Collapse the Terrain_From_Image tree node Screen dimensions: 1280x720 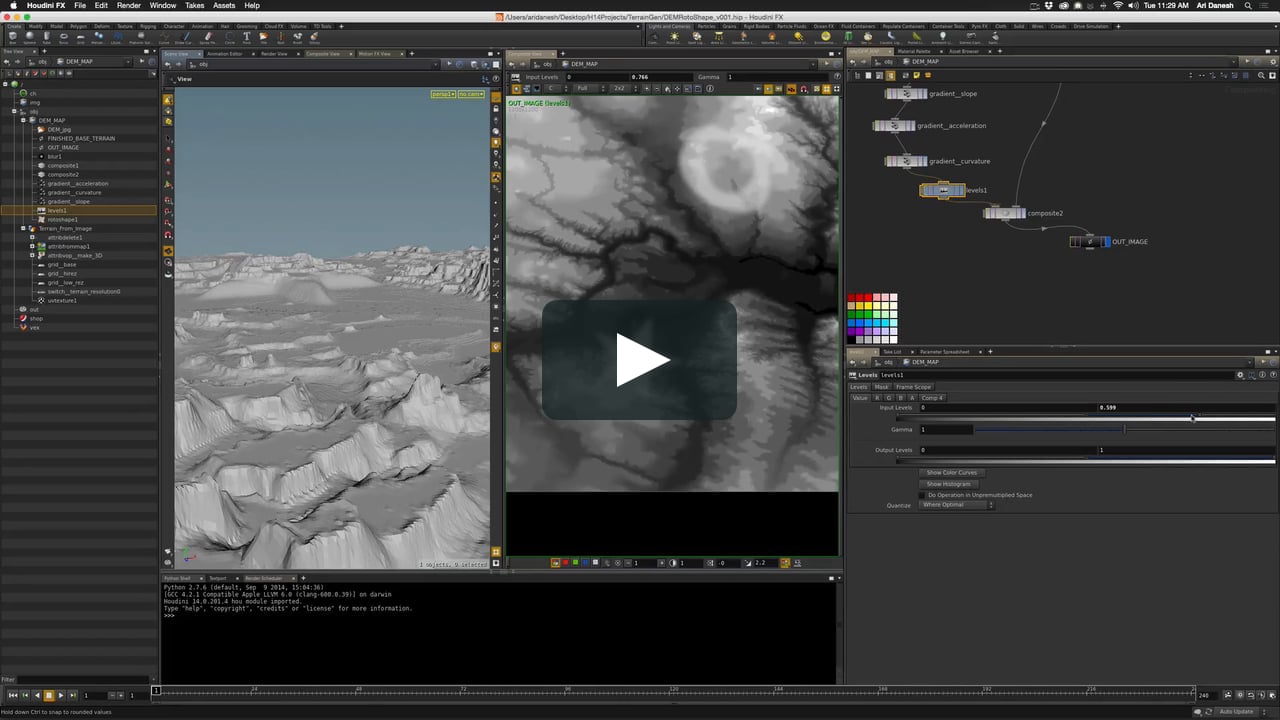point(23,228)
